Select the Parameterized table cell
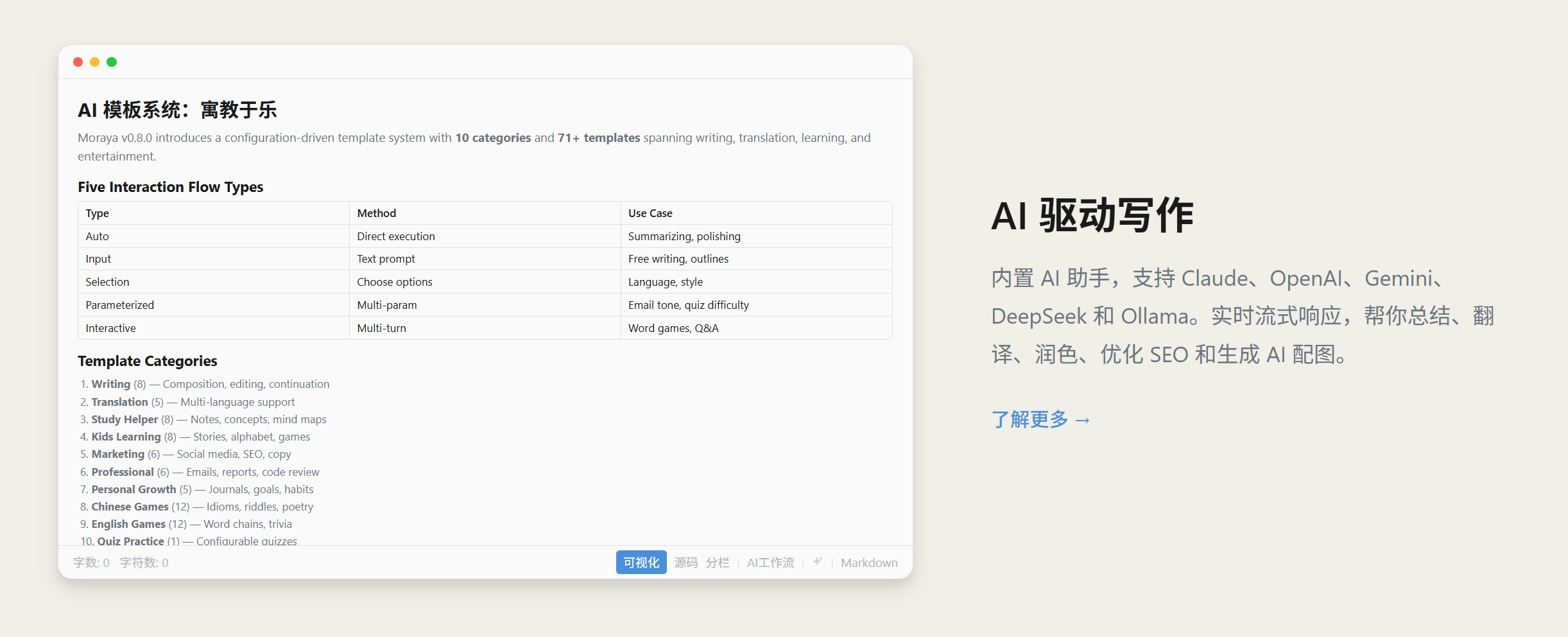 [x=214, y=305]
